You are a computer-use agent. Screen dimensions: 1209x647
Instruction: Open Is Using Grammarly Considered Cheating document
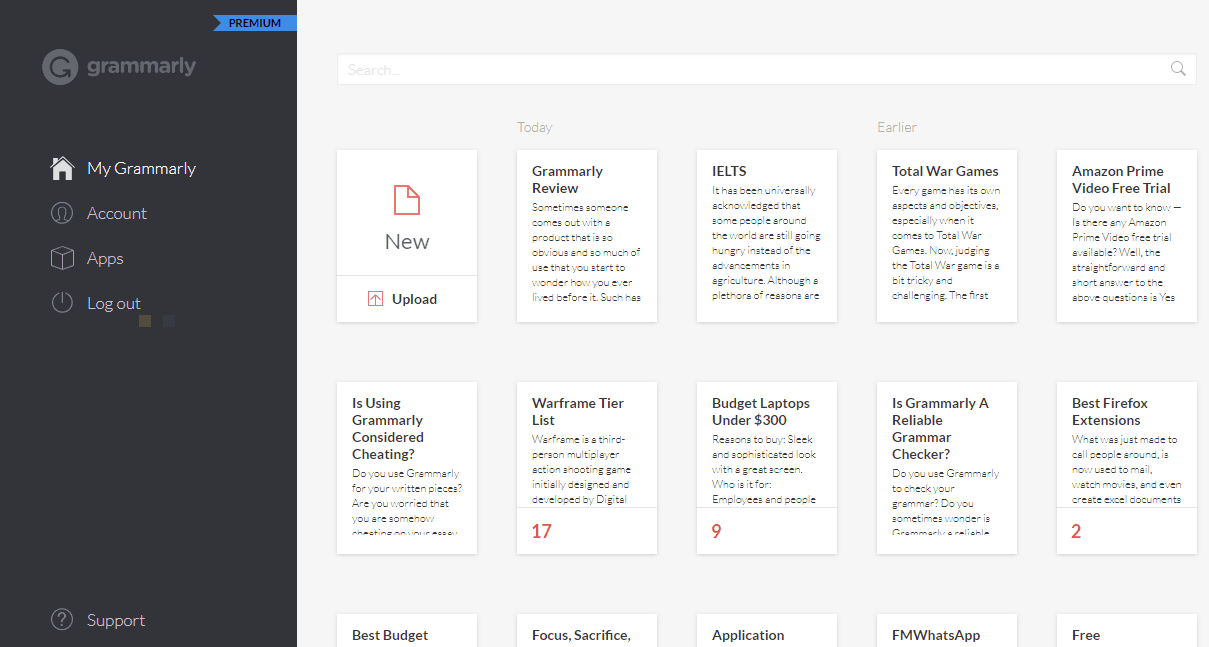pyautogui.click(x=407, y=468)
